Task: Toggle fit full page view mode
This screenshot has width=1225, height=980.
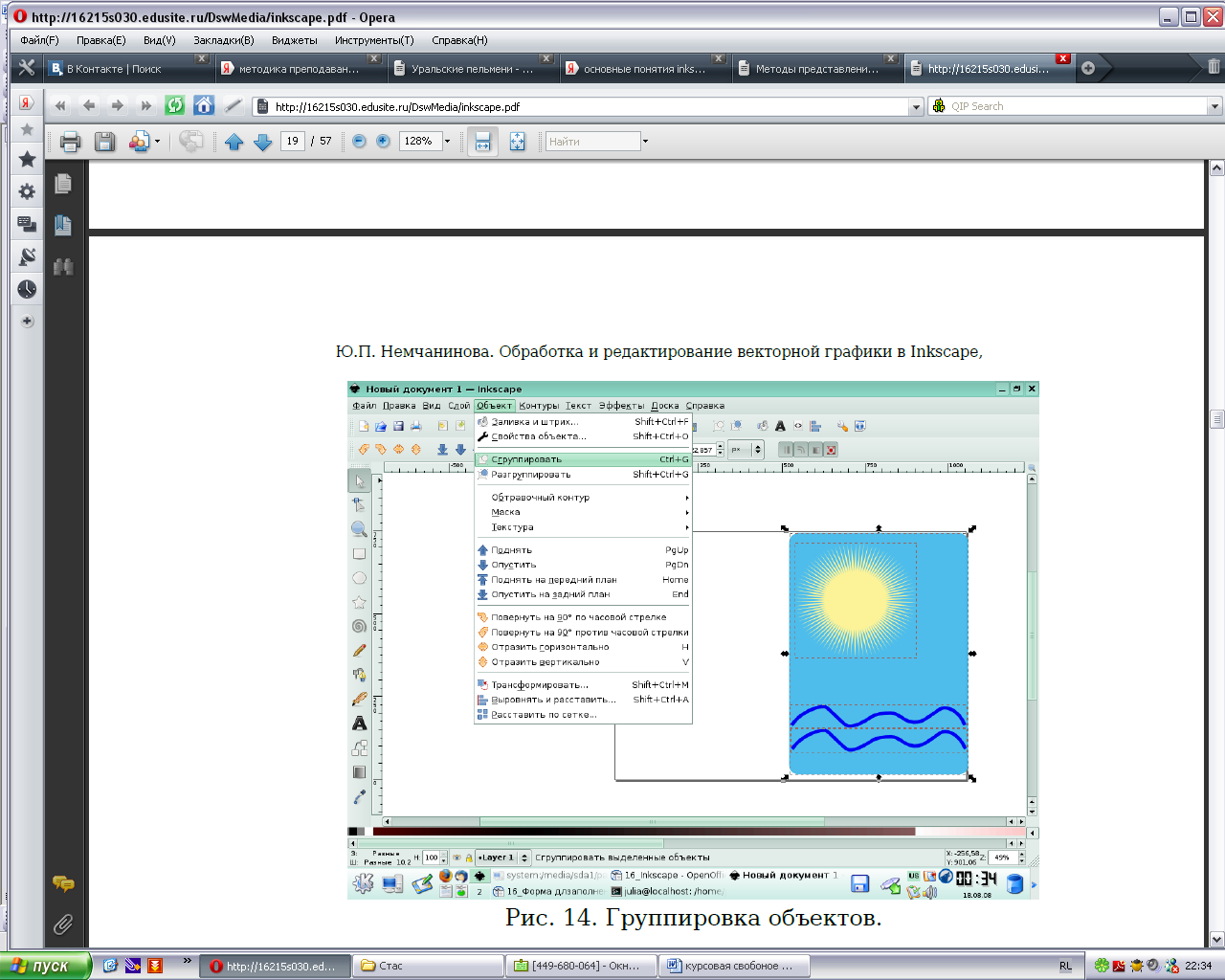Action: tap(517, 142)
